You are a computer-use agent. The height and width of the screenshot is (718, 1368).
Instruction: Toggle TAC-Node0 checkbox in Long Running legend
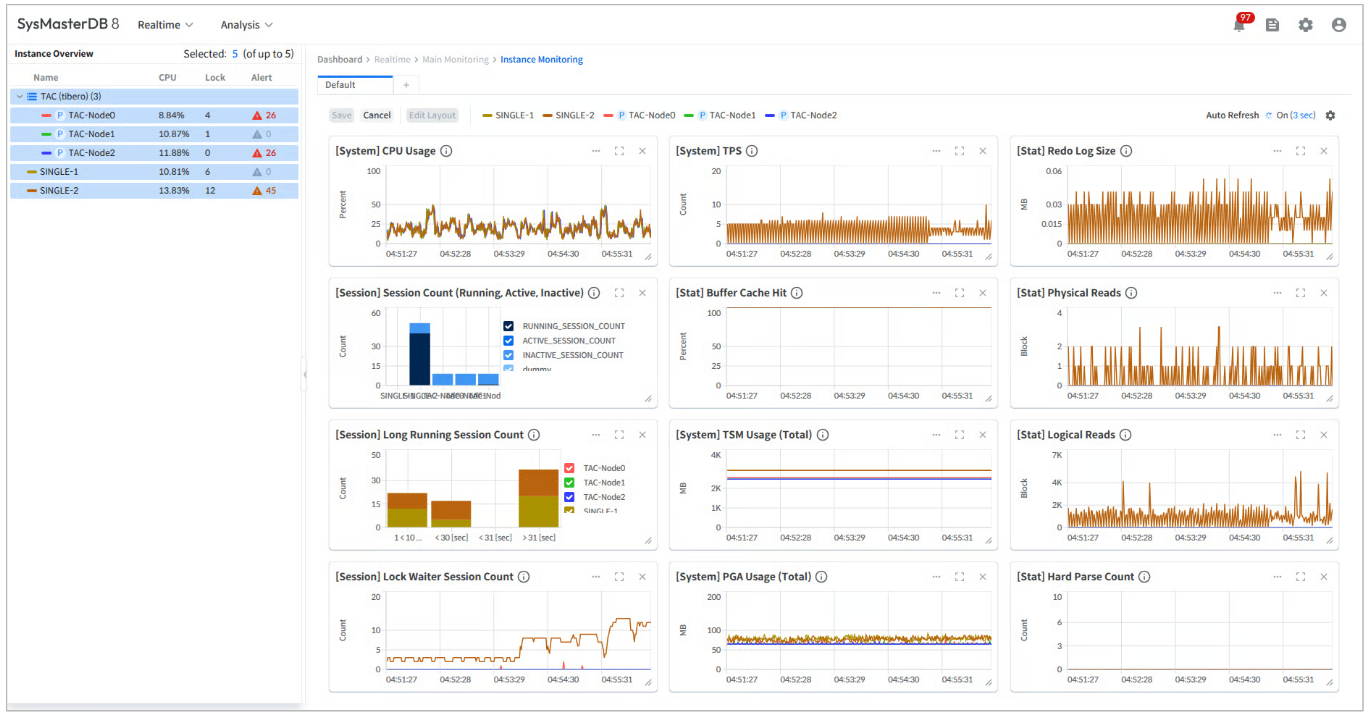pos(569,468)
